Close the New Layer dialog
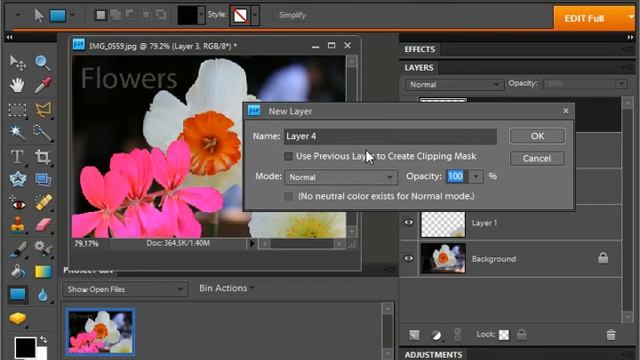This screenshot has width=640, height=360. [565, 111]
